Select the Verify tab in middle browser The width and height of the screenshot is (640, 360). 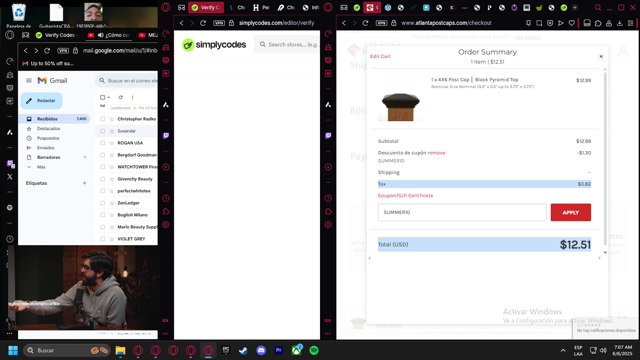click(206, 7)
